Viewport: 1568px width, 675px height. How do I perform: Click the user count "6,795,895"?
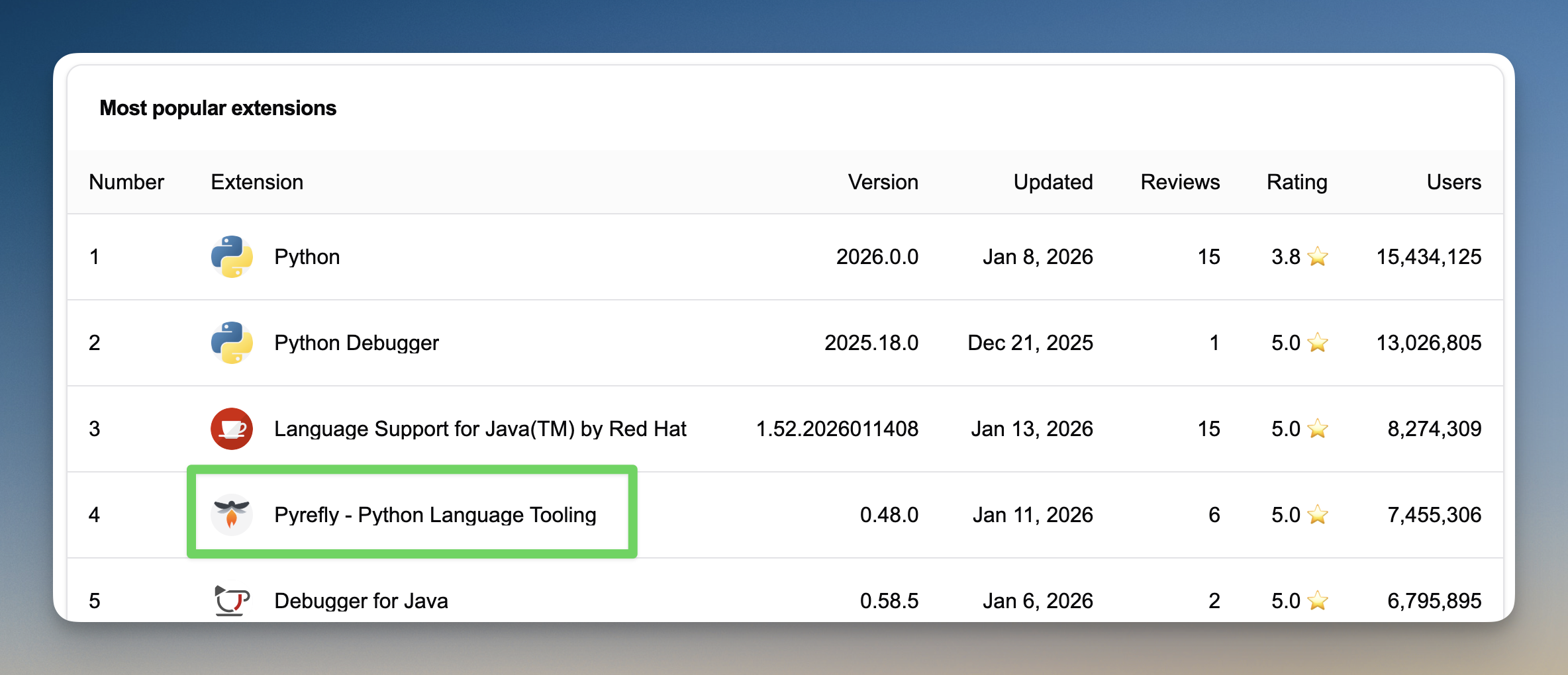1435,601
